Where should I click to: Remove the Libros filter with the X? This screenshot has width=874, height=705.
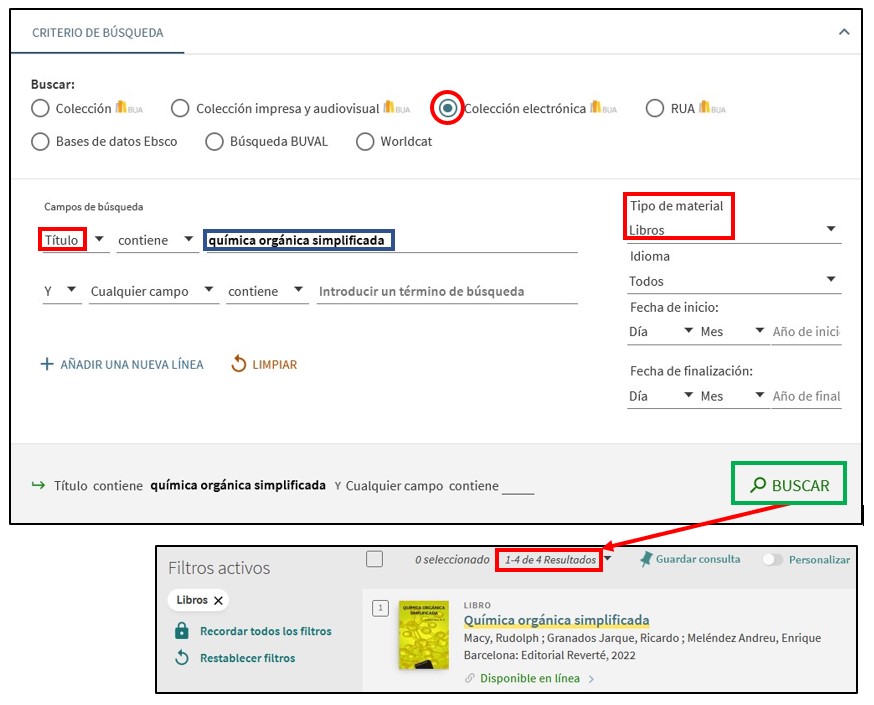(218, 600)
